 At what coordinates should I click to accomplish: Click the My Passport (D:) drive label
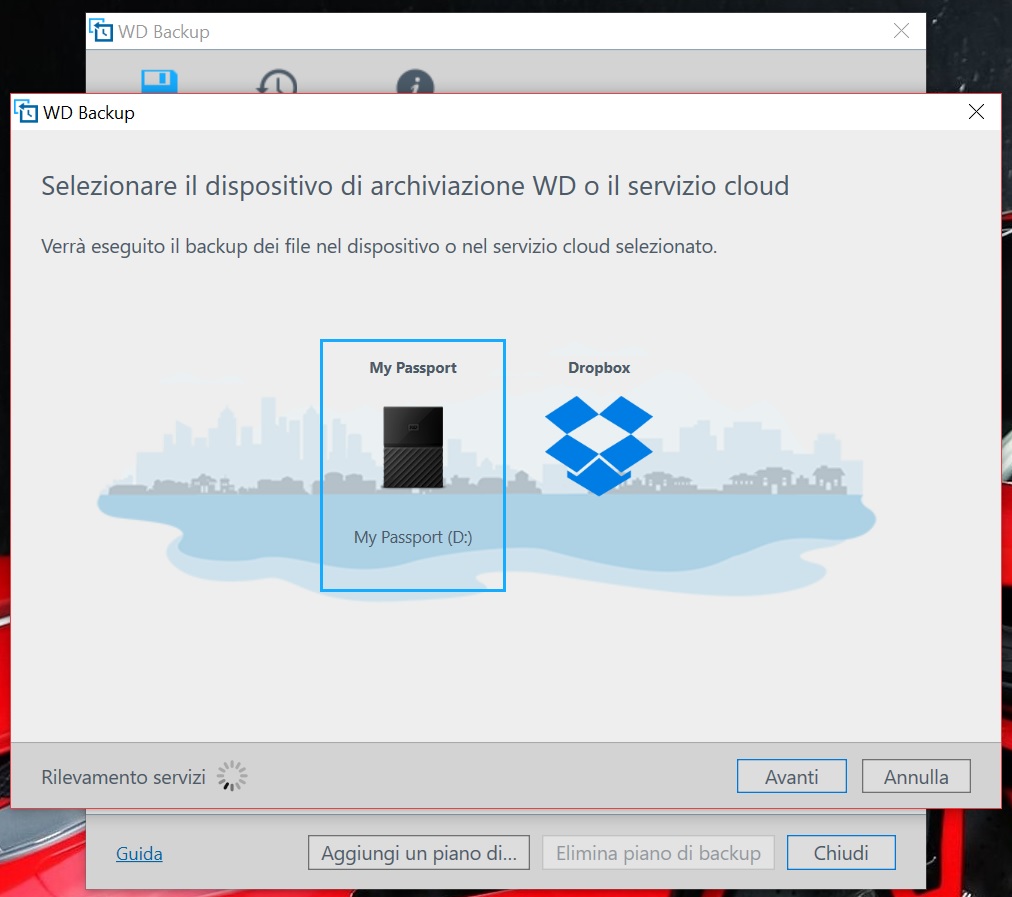(x=413, y=537)
